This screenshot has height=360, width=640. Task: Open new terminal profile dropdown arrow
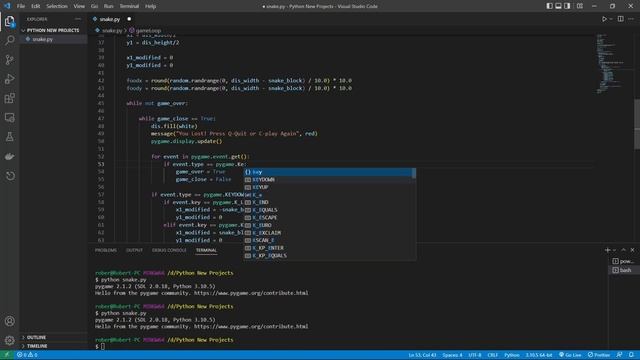(x=614, y=250)
